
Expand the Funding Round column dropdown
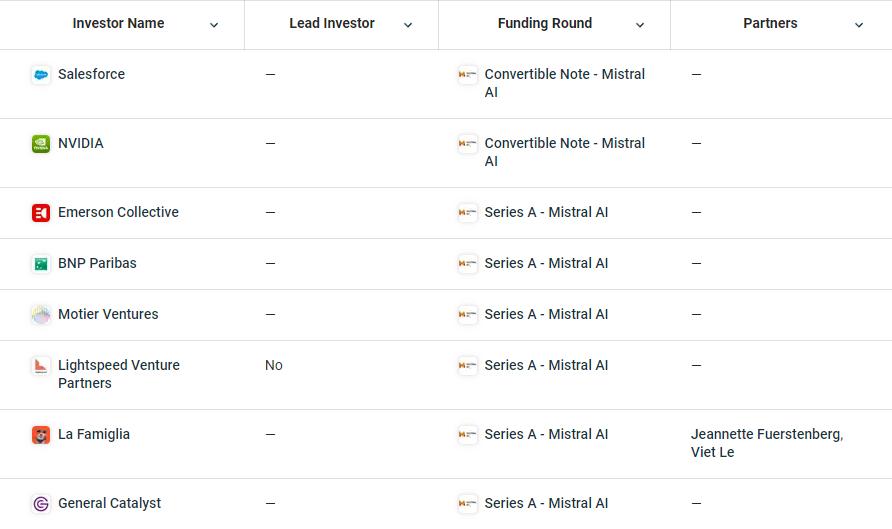pos(640,25)
